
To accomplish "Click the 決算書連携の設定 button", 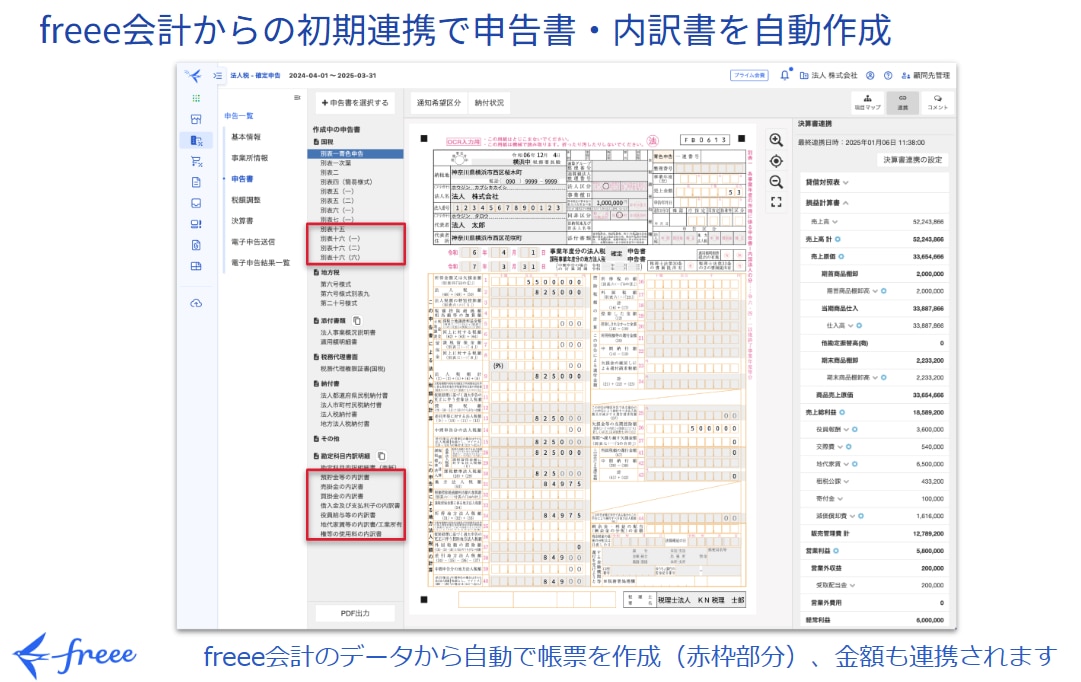I will click(912, 159).
